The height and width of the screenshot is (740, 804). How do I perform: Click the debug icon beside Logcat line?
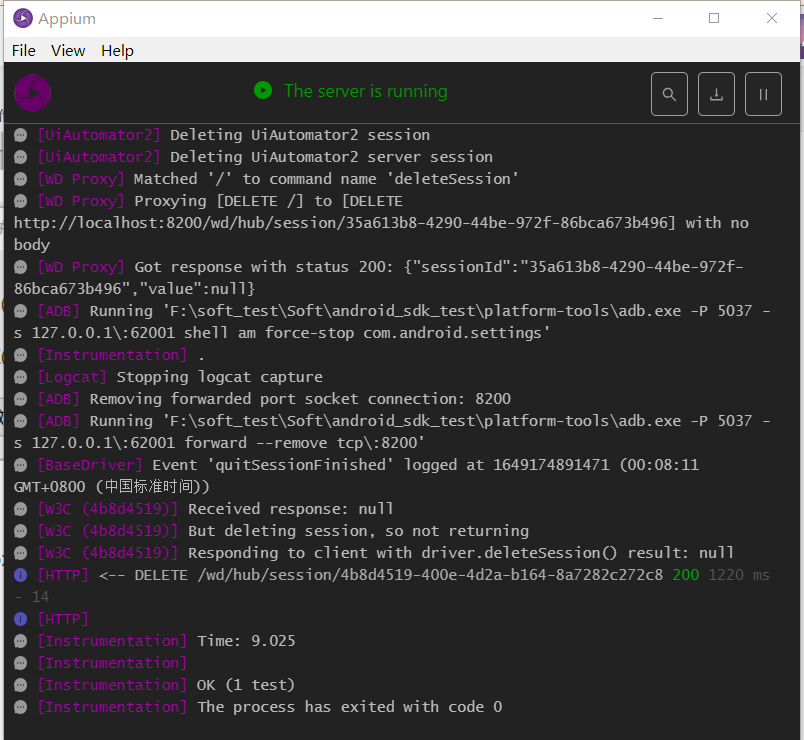(x=21, y=377)
